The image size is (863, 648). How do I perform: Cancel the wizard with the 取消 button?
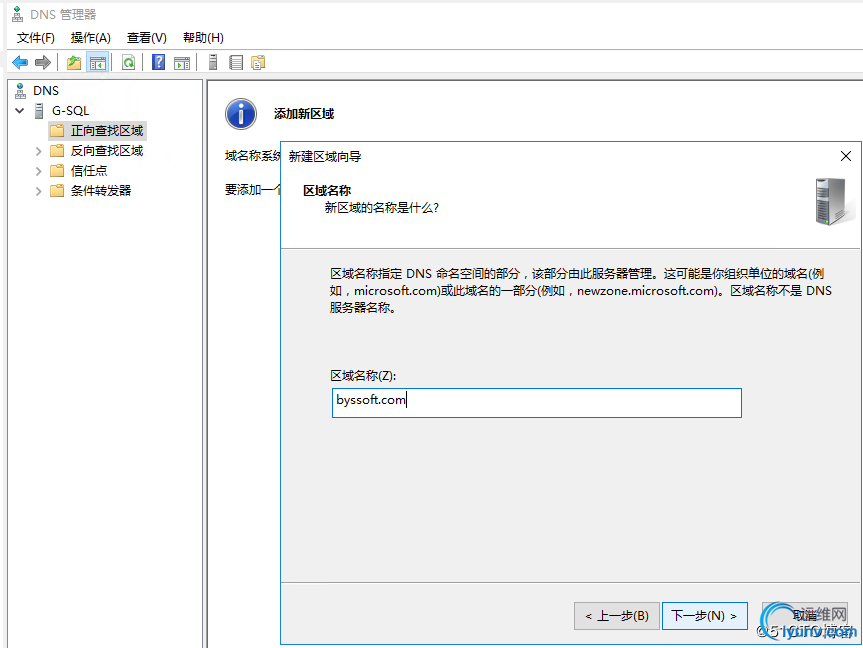[805, 616]
